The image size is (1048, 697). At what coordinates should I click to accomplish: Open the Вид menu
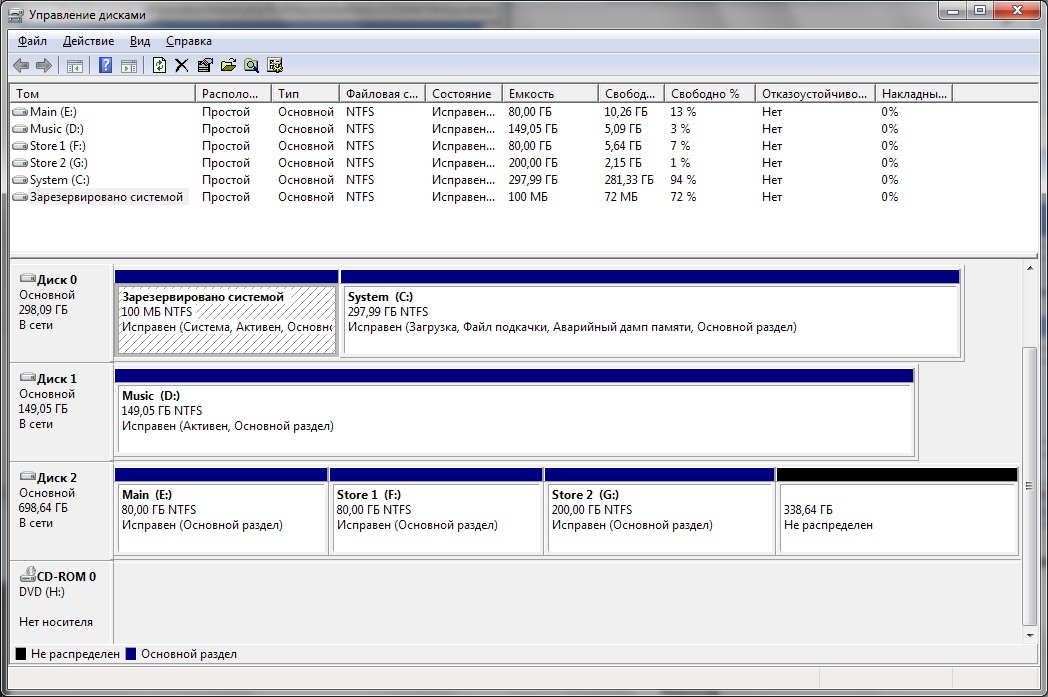[140, 41]
